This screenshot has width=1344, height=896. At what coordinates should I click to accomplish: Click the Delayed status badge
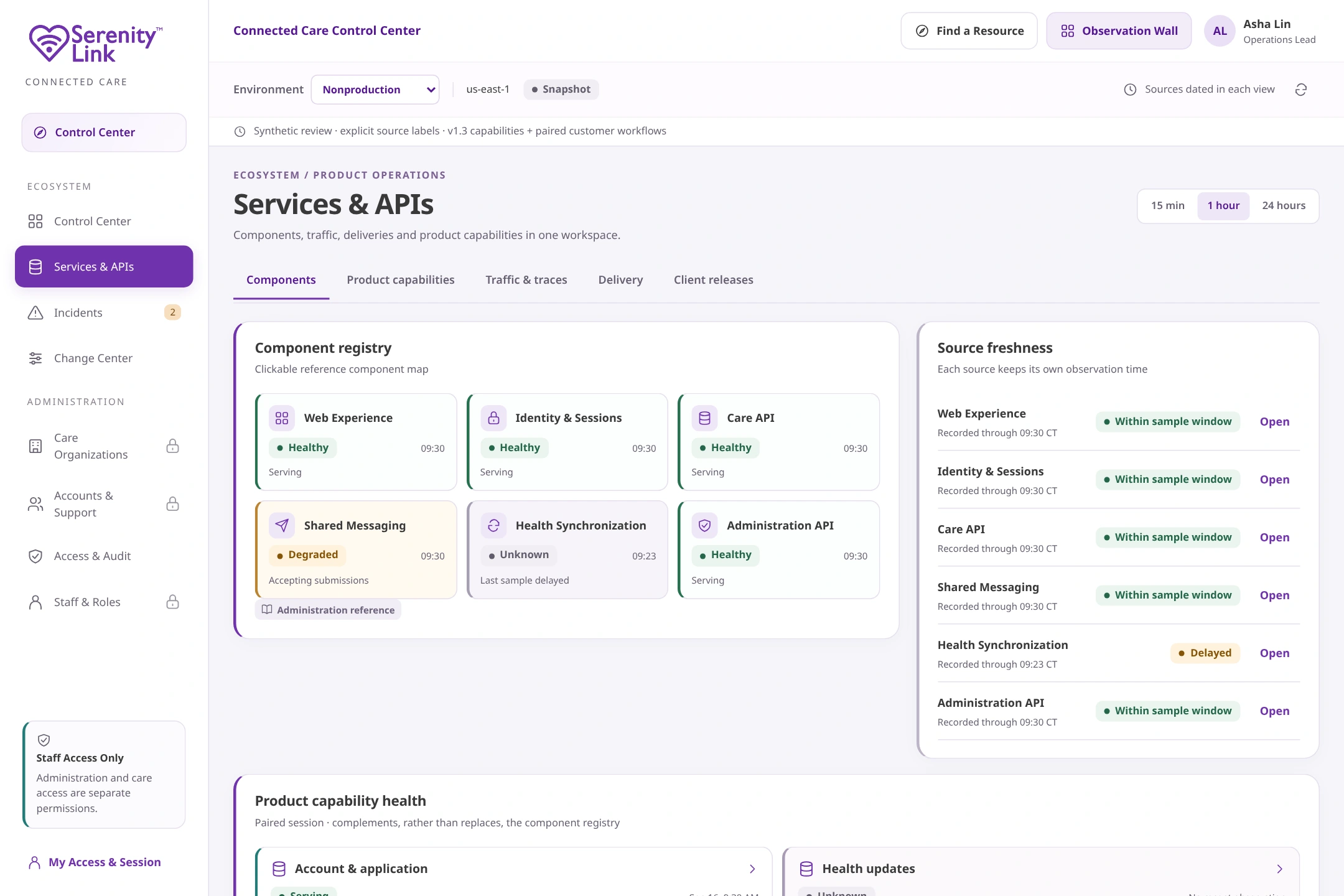[1205, 653]
